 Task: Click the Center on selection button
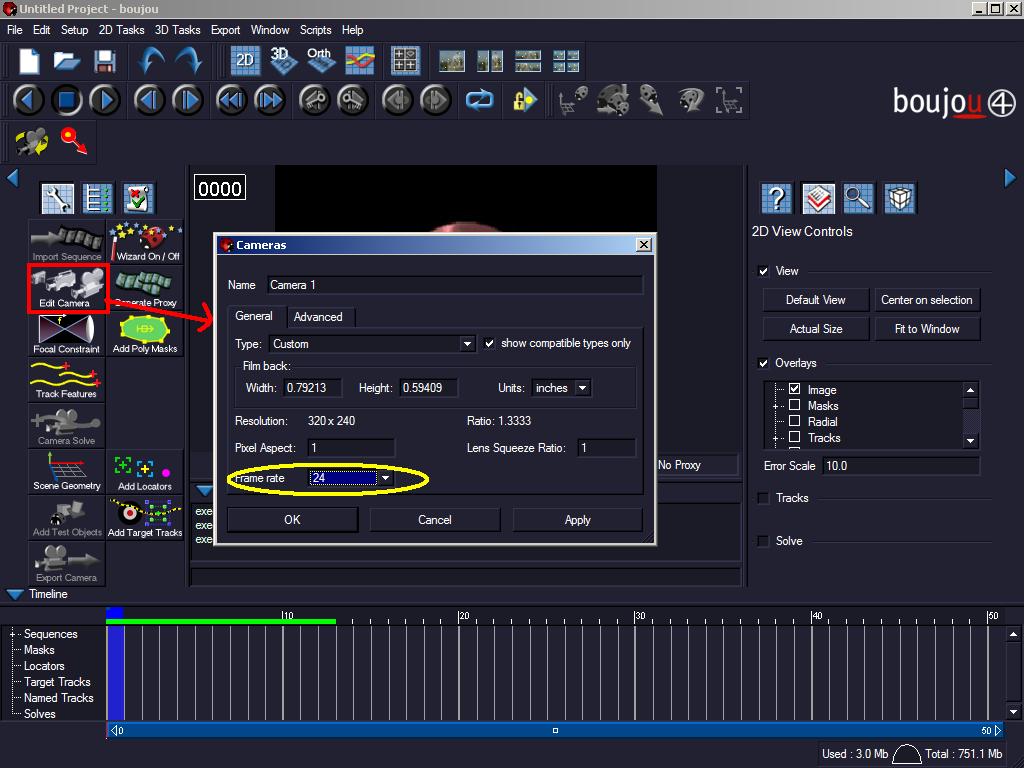tap(927, 300)
